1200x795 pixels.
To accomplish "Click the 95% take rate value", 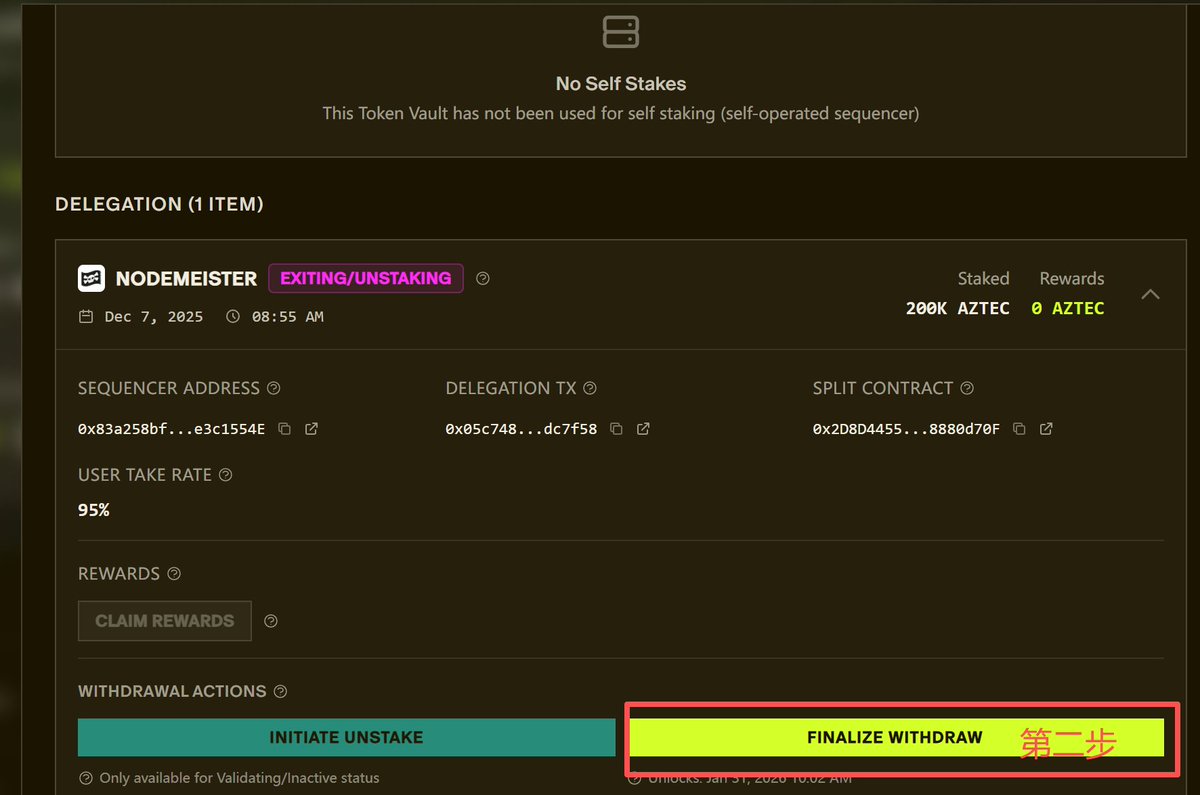I will (93, 510).
